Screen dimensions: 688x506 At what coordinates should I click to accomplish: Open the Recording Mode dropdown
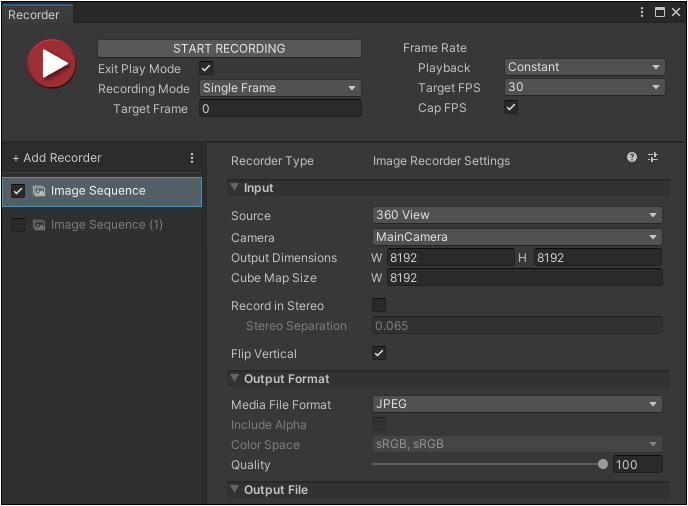(280, 88)
